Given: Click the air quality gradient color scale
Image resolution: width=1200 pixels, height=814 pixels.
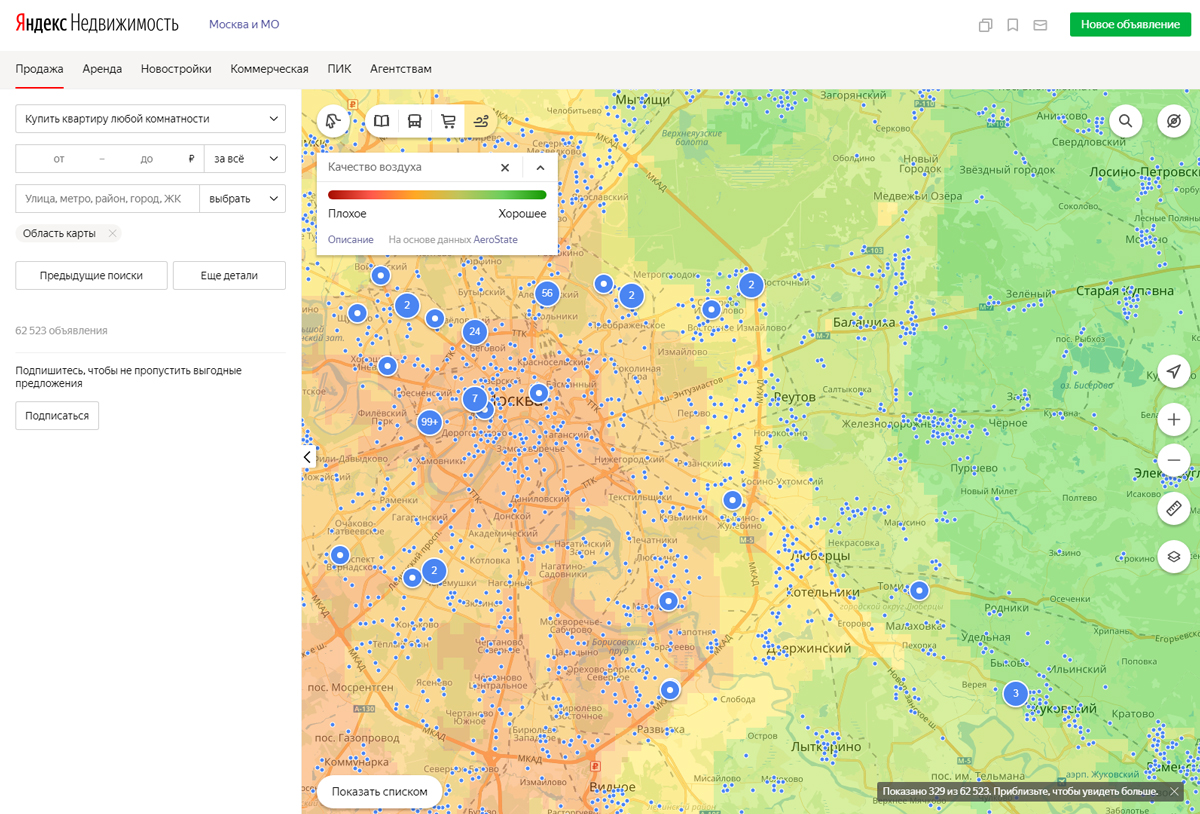Looking at the screenshot, I should pyautogui.click(x=437, y=195).
